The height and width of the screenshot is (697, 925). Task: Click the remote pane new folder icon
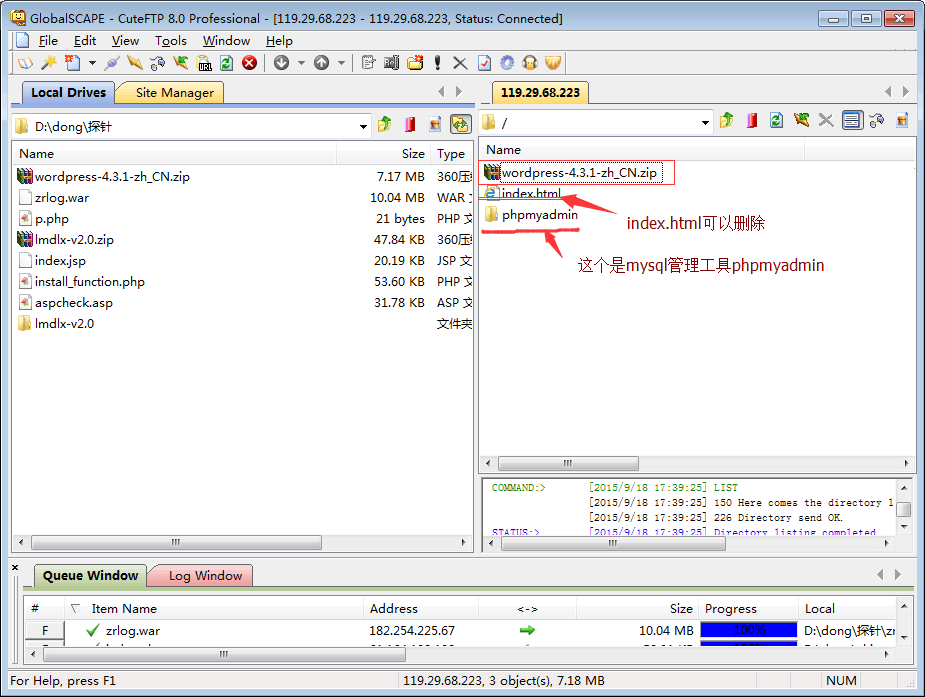[x=902, y=121]
